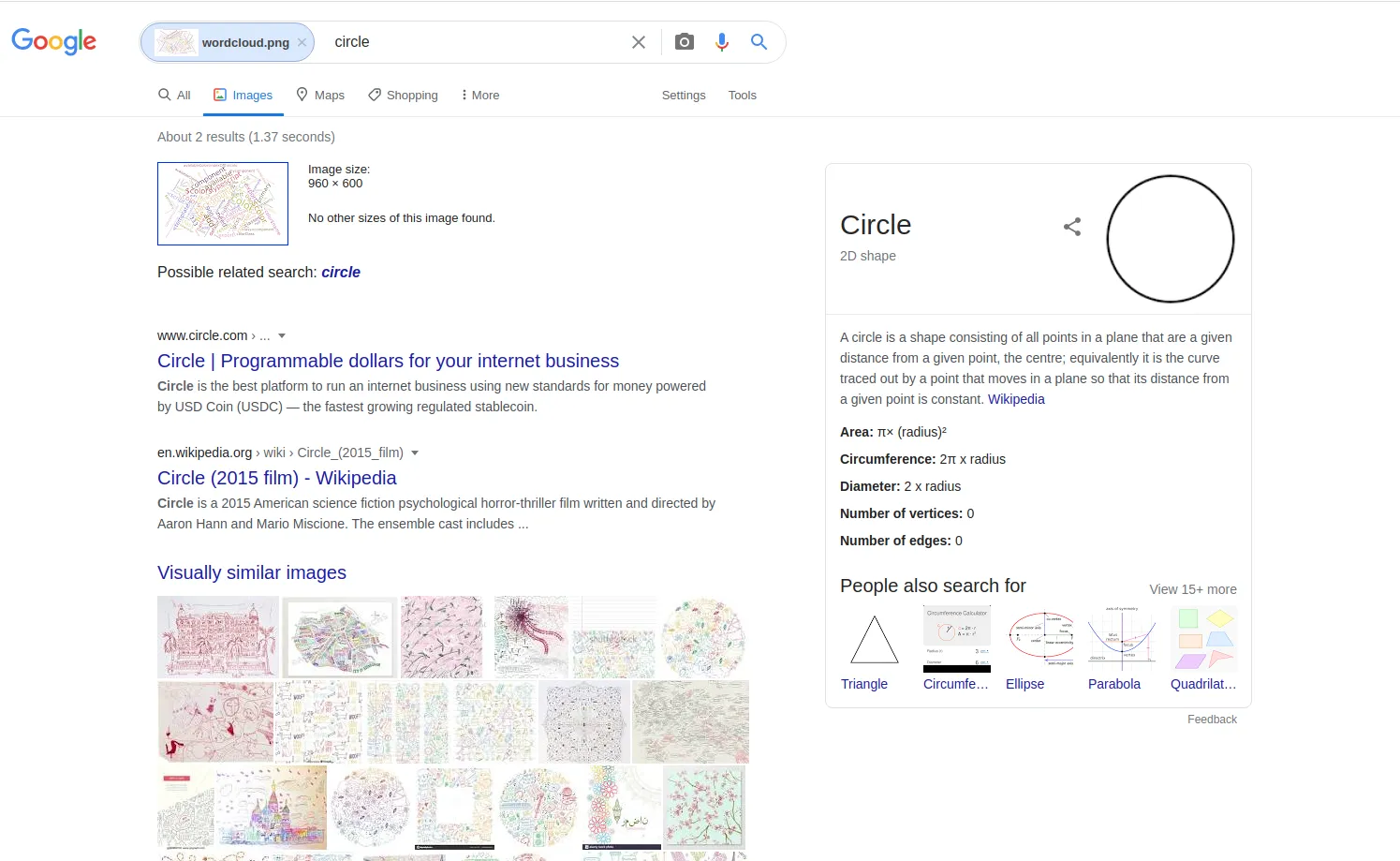Click View 15+ more related searches
This screenshot has width=1400, height=861.
point(1193,589)
